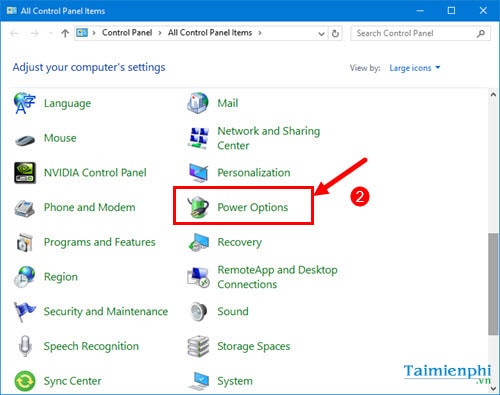Open the Phone and Modem icon
Screen dimensions: 500x395
point(24,208)
